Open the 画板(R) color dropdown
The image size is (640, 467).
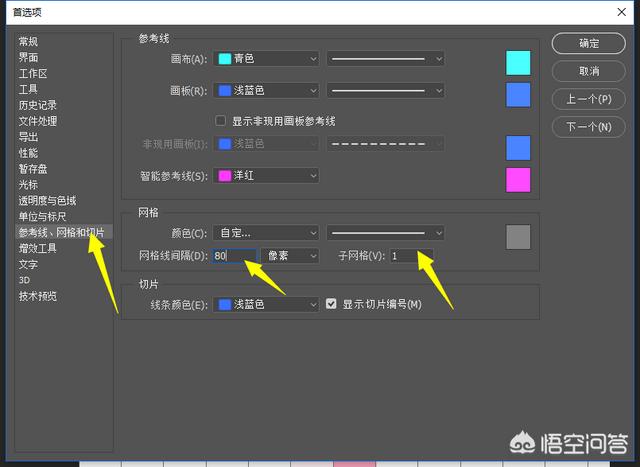point(266,91)
